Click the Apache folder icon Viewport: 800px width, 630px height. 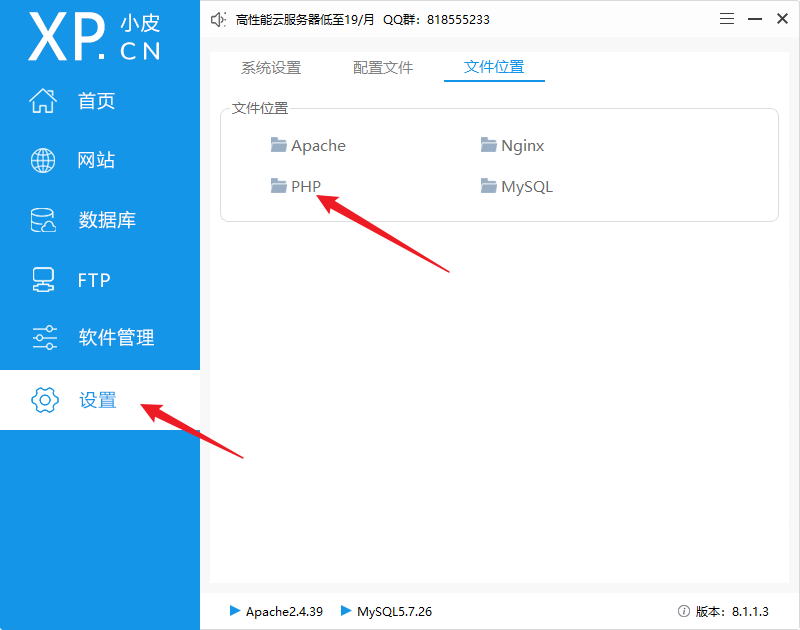click(279, 145)
